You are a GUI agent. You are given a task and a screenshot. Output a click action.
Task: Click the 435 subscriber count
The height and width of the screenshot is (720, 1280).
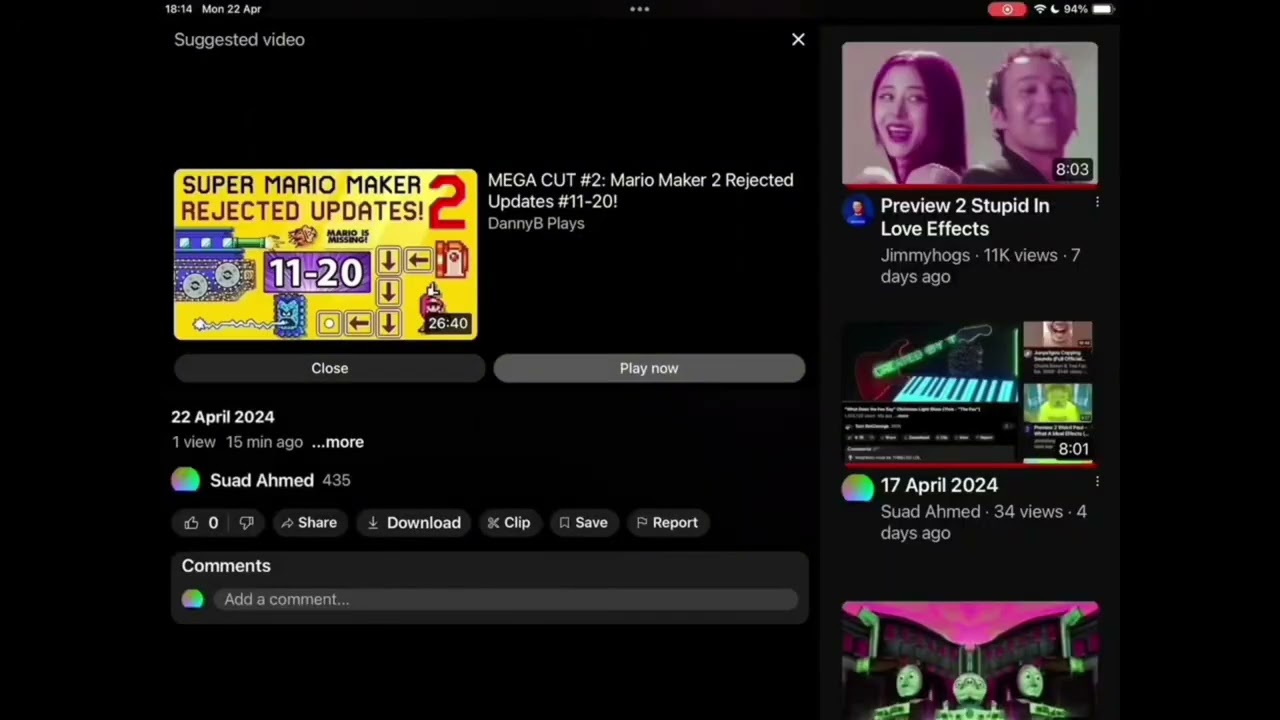tap(336, 480)
